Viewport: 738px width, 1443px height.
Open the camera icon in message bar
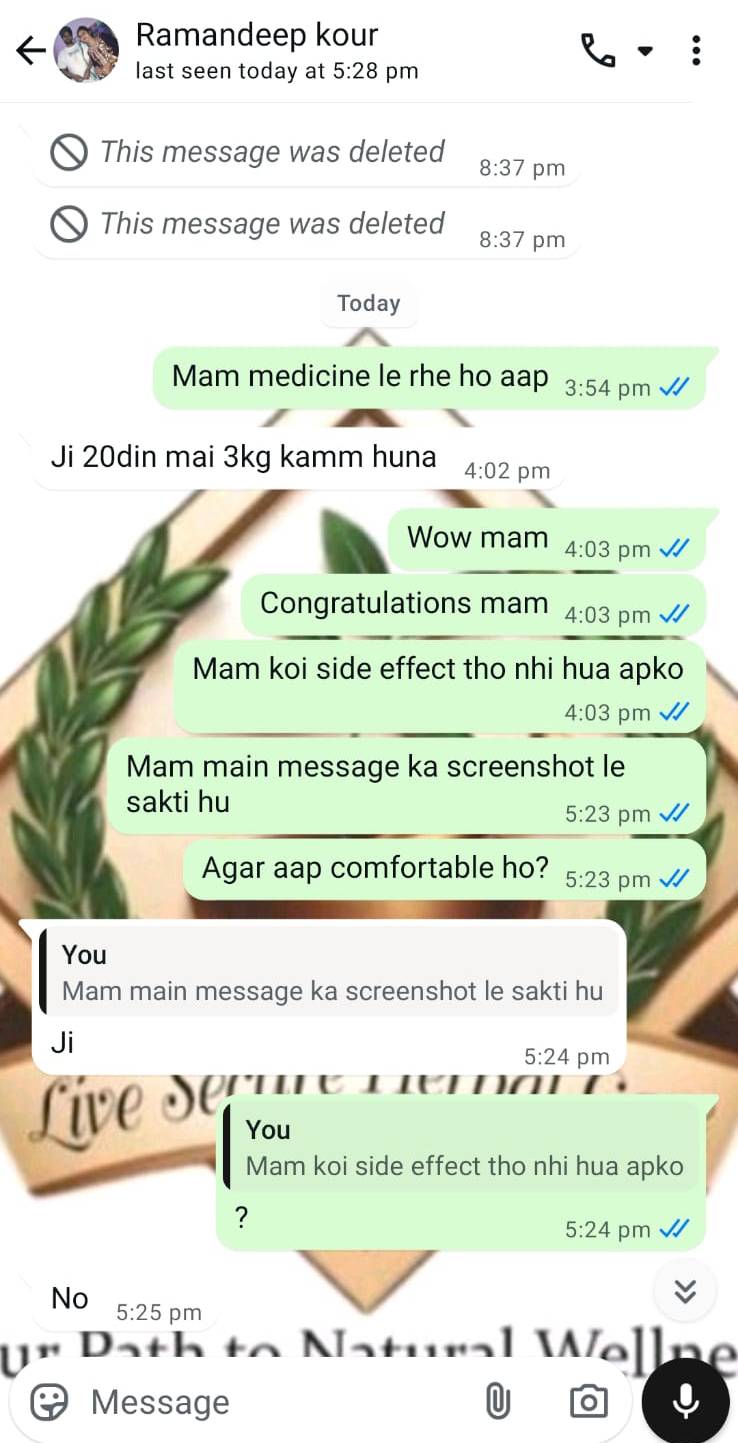(588, 1402)
